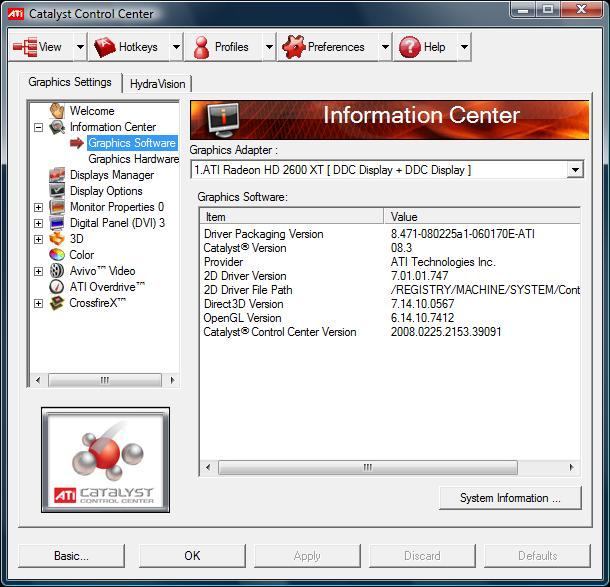Select the Driver Packaging Version row

click(390, 234)
